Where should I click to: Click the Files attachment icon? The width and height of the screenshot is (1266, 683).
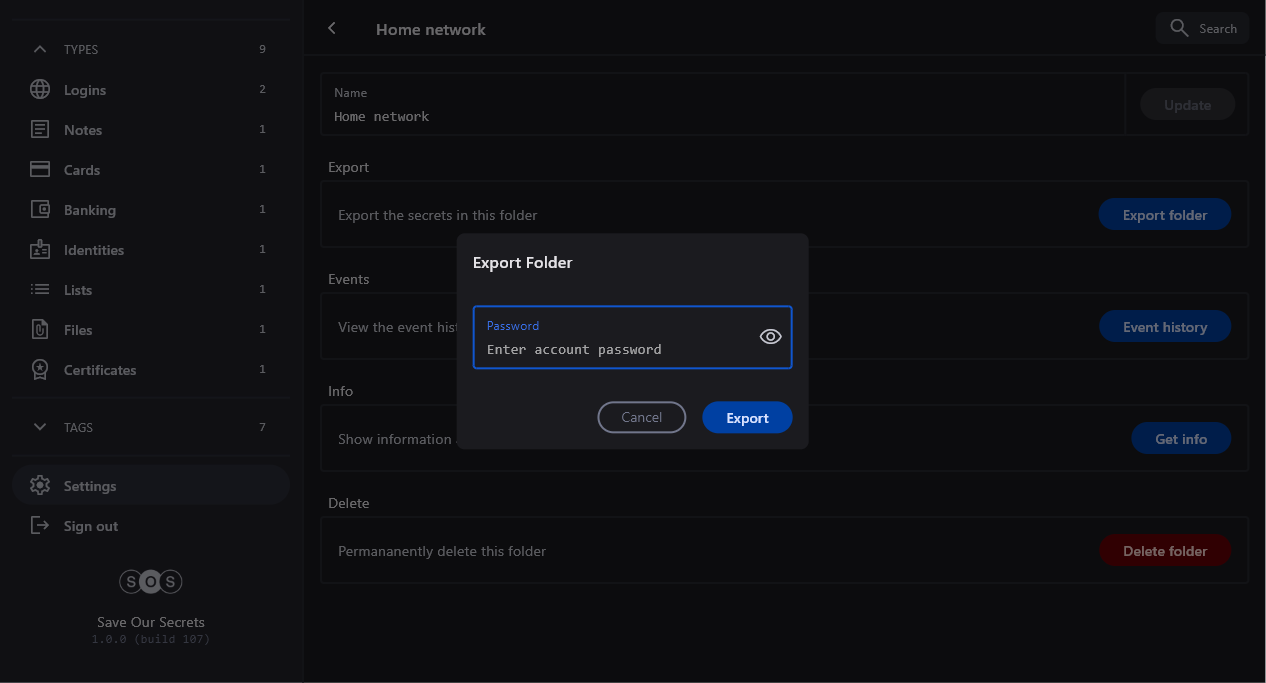coord(40,330)
